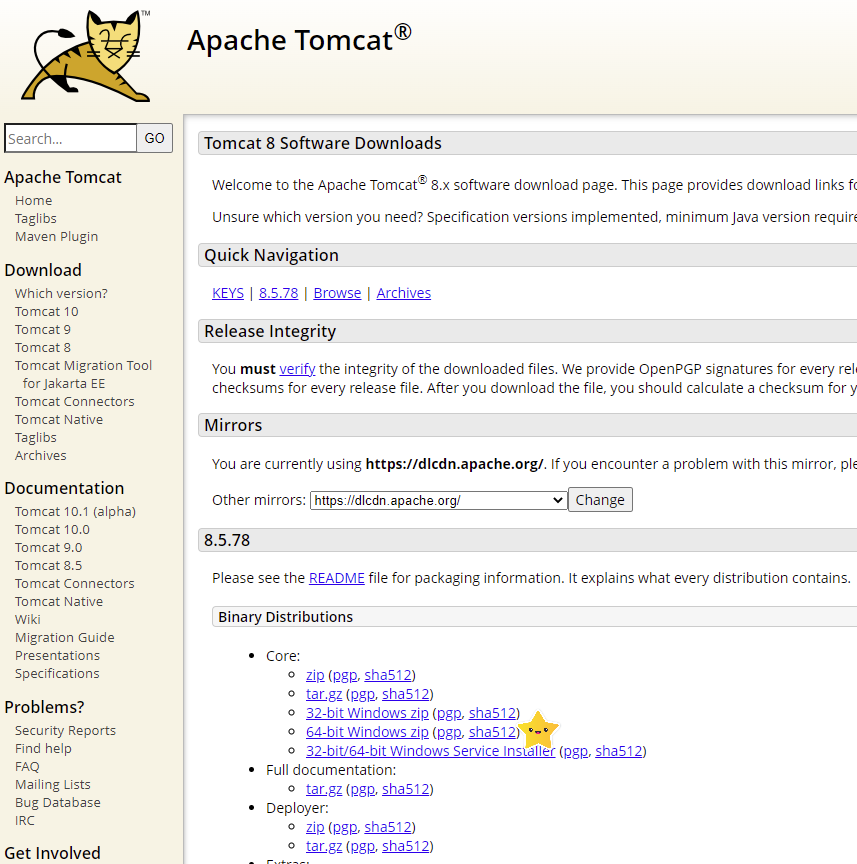This screenshot has height=864, width=857.
Task: Open sha512 for Windows Service Installer
Action: [x=619, y=751]
